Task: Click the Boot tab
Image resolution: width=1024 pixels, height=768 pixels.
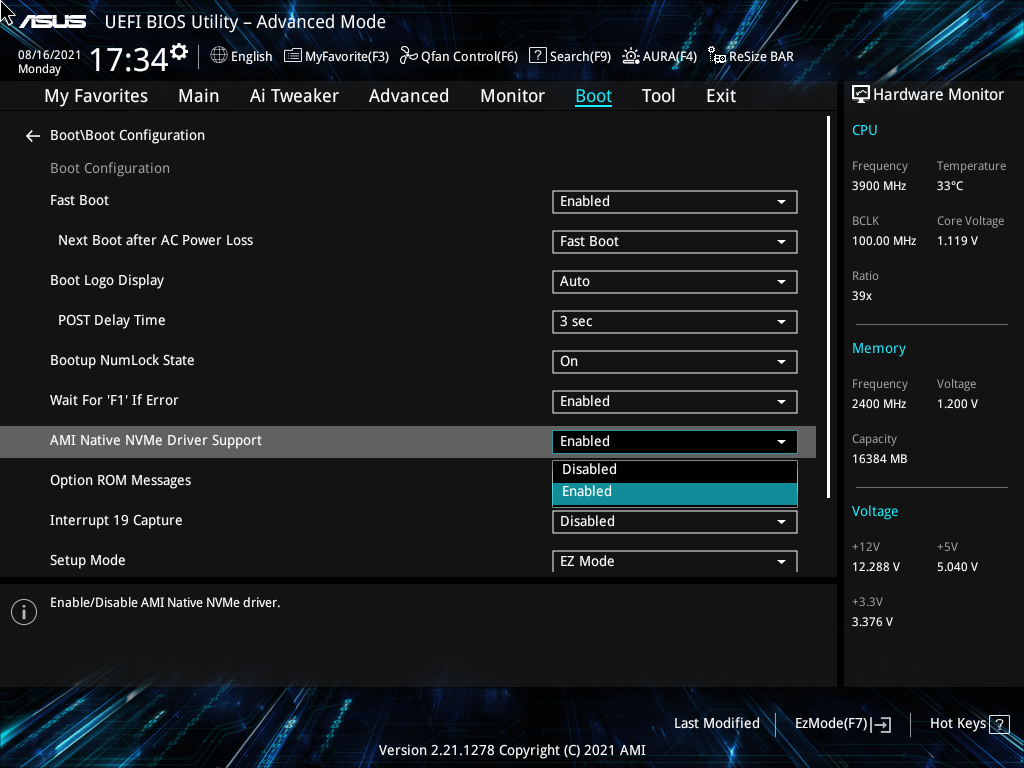Action: point(594,96)
